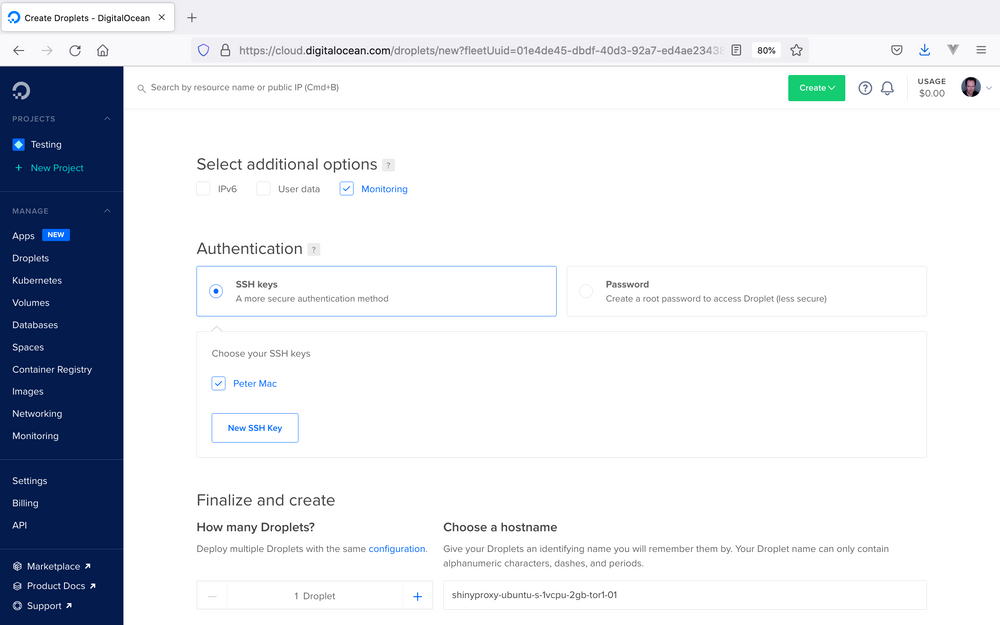Open the configuration link under How many Droplets

[397, 548]
